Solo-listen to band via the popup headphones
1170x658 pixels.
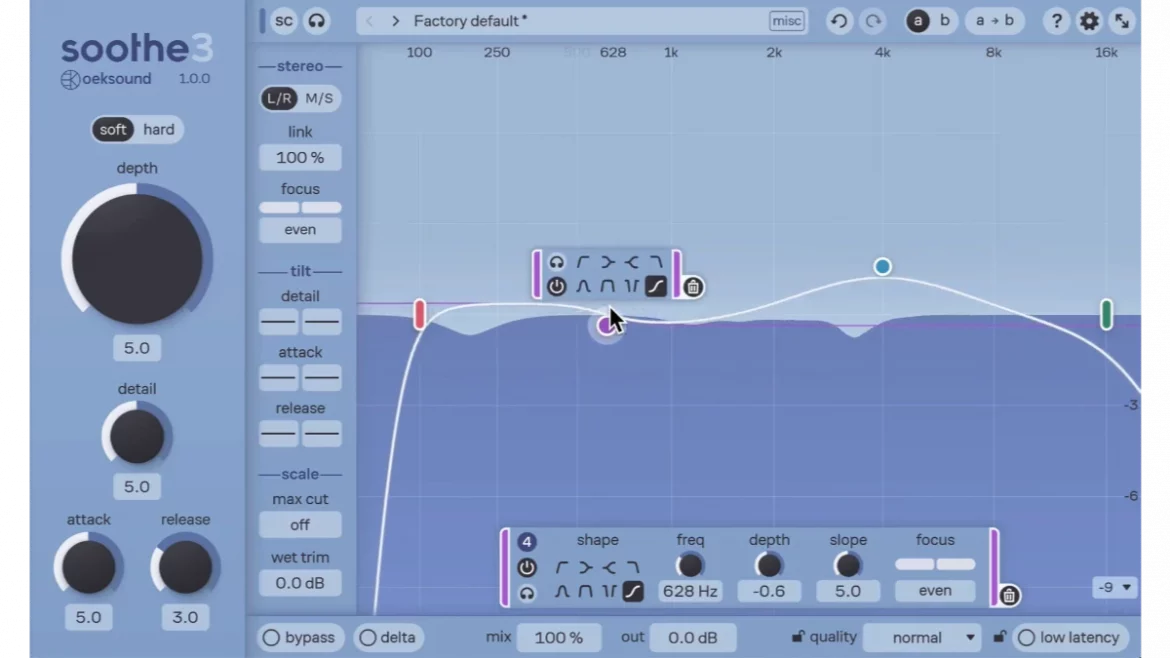557,262
